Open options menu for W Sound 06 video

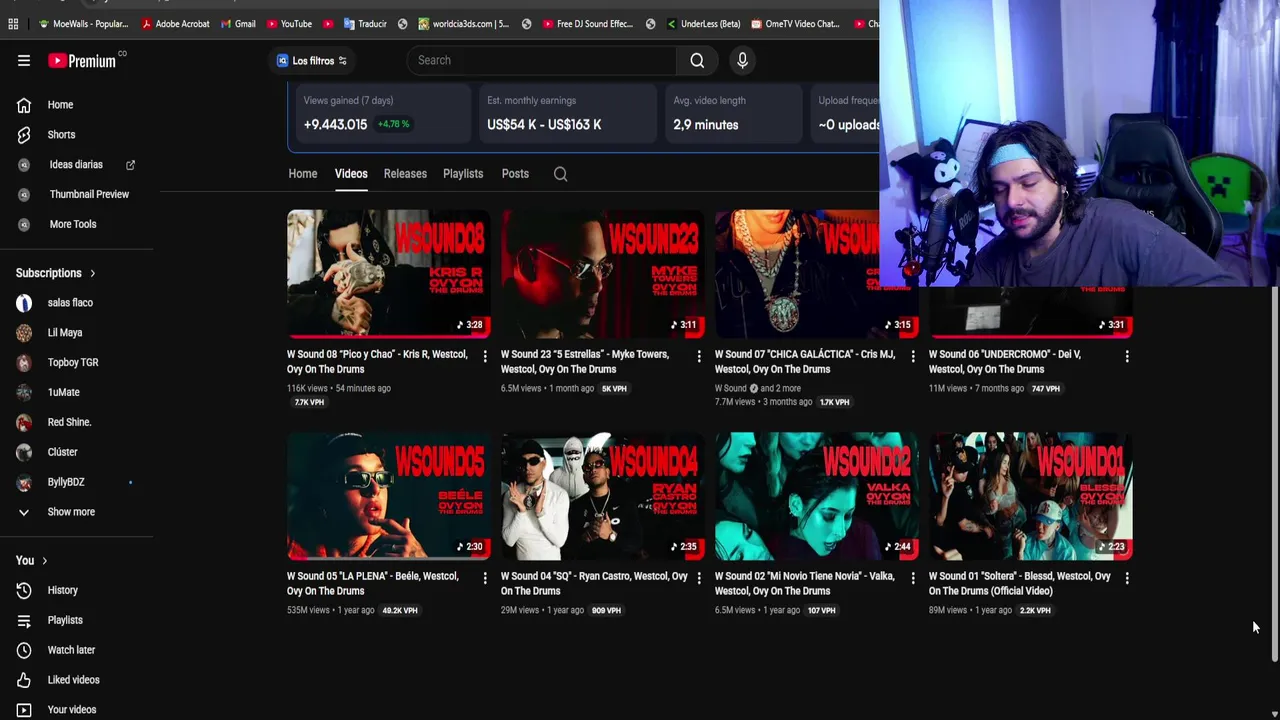[1127, 356]
